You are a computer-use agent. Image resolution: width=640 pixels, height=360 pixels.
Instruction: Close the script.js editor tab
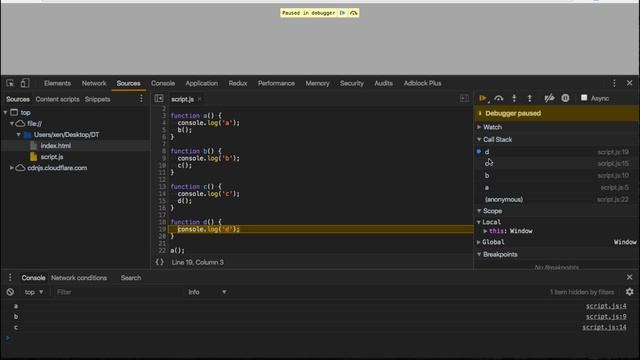coord(200,99)
